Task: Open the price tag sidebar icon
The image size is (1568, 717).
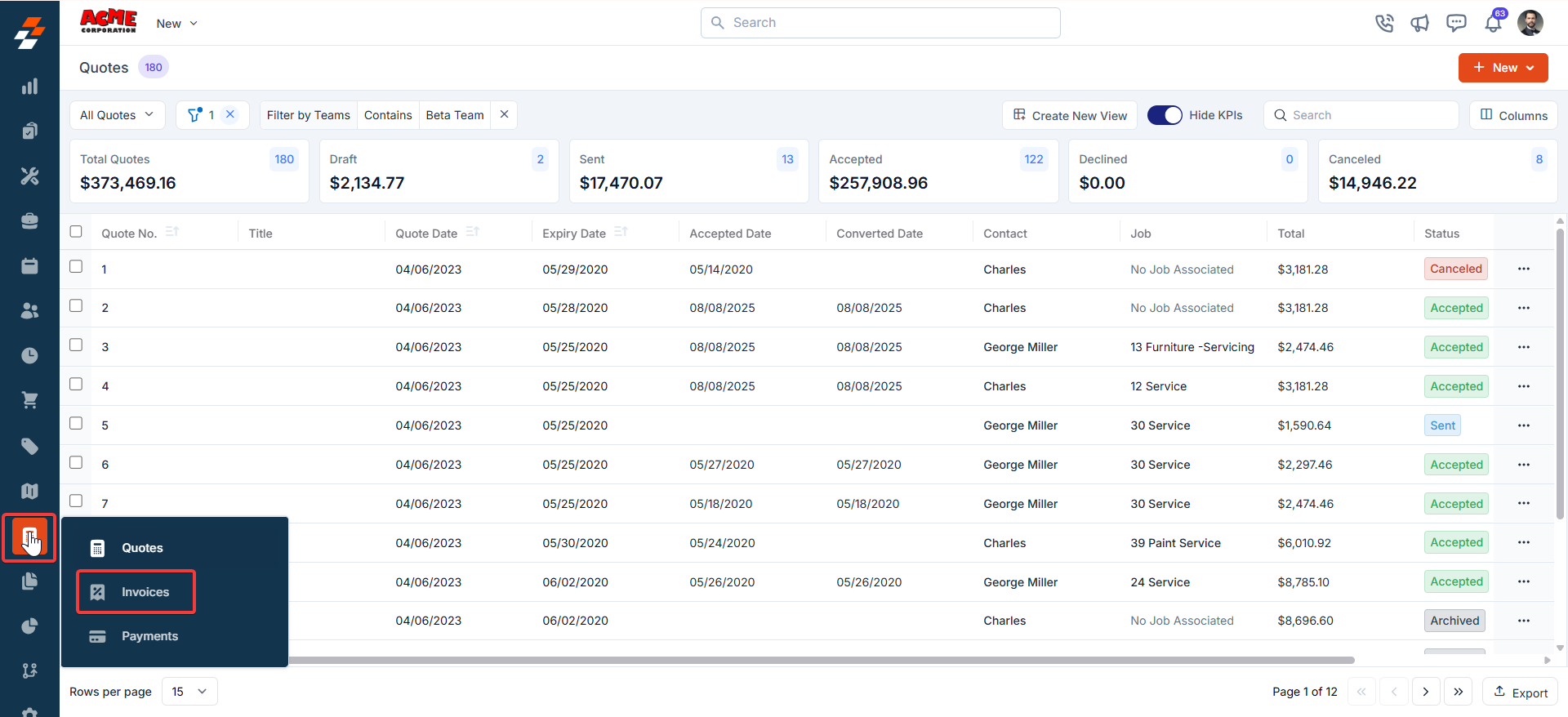Action: tap(29, 446)
